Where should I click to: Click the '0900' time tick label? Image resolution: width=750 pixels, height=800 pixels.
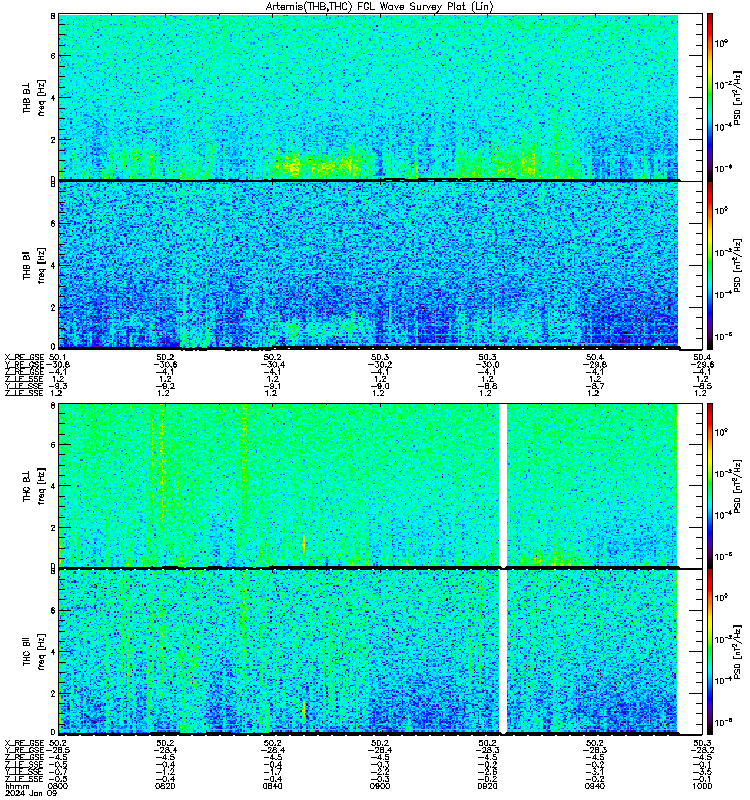click(x=380, y=786)
